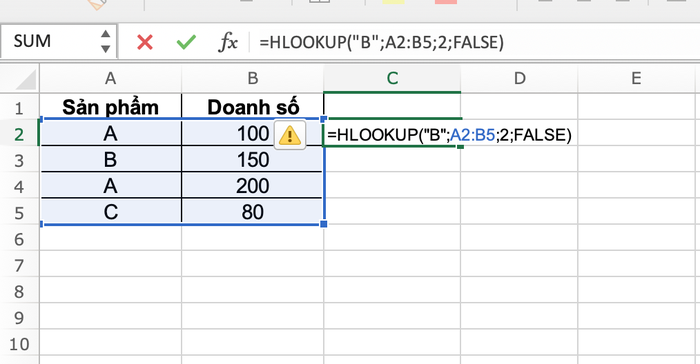Select column A header
The height and width of the screenshot is (364, 700).
[110, 79]
